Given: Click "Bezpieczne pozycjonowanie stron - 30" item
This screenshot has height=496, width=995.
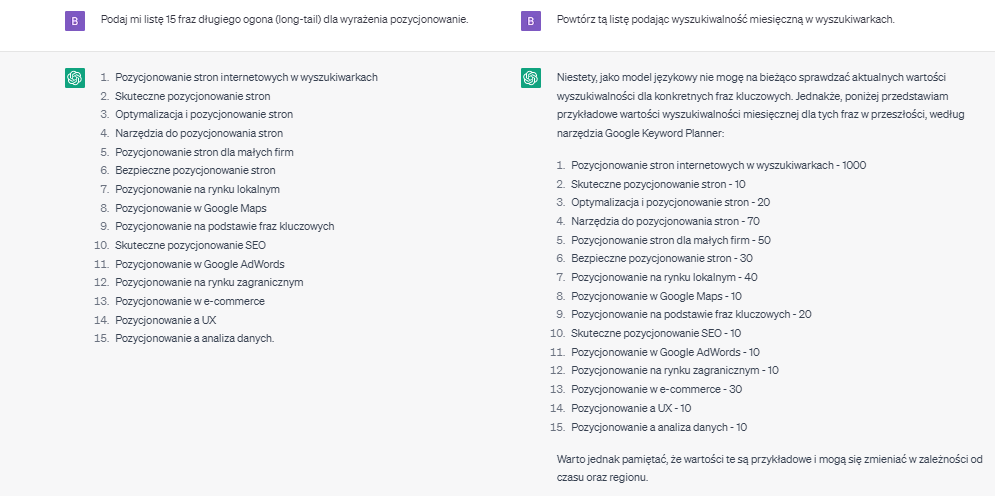Looking at the screenshot, I should (x=662, y=259).
